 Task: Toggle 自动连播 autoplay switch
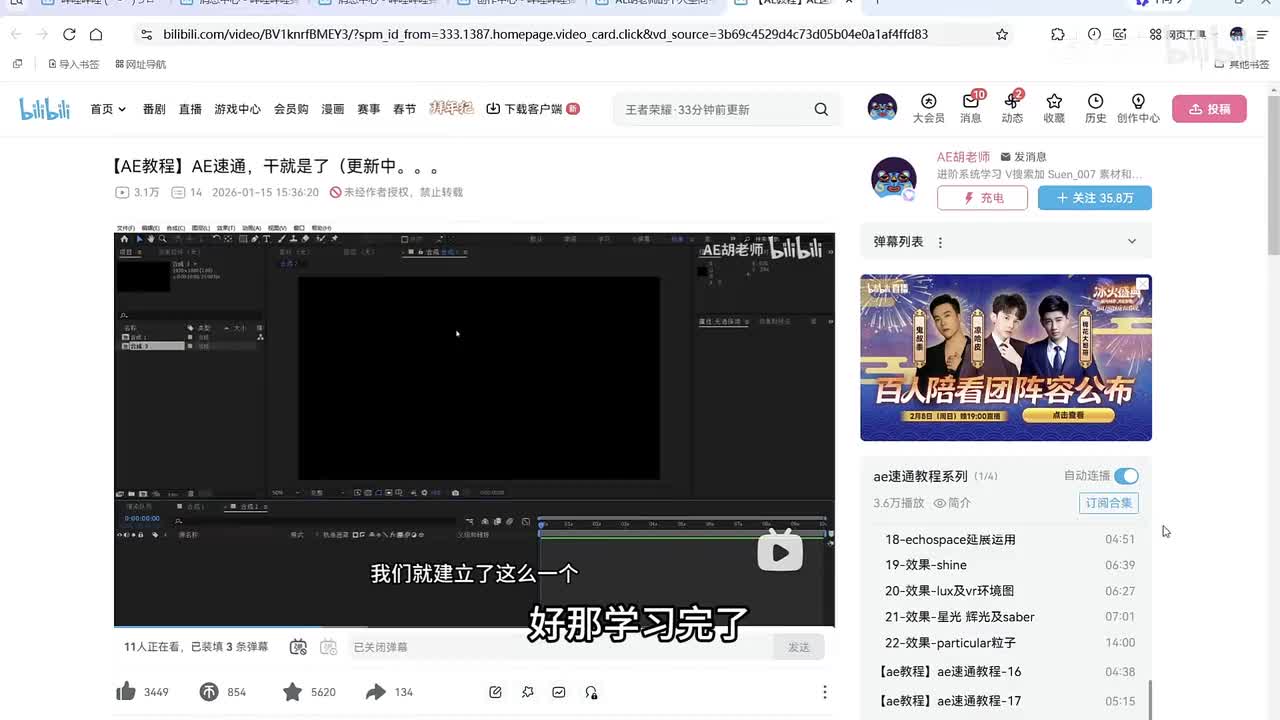tap(1126, 476)
